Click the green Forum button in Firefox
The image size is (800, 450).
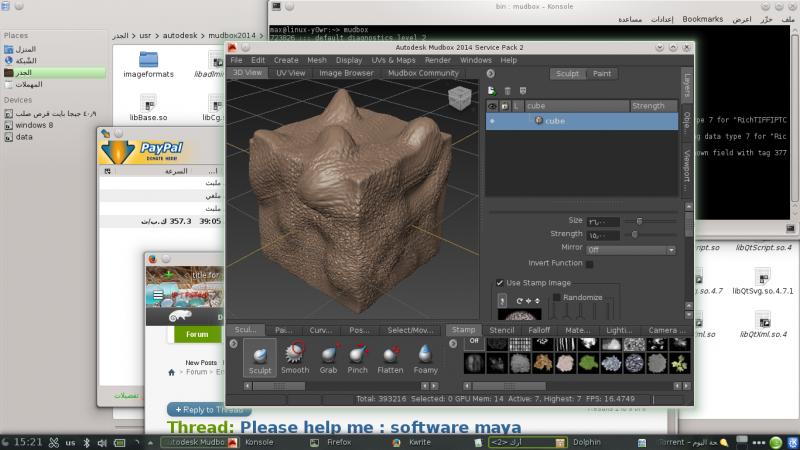(197, 335)
